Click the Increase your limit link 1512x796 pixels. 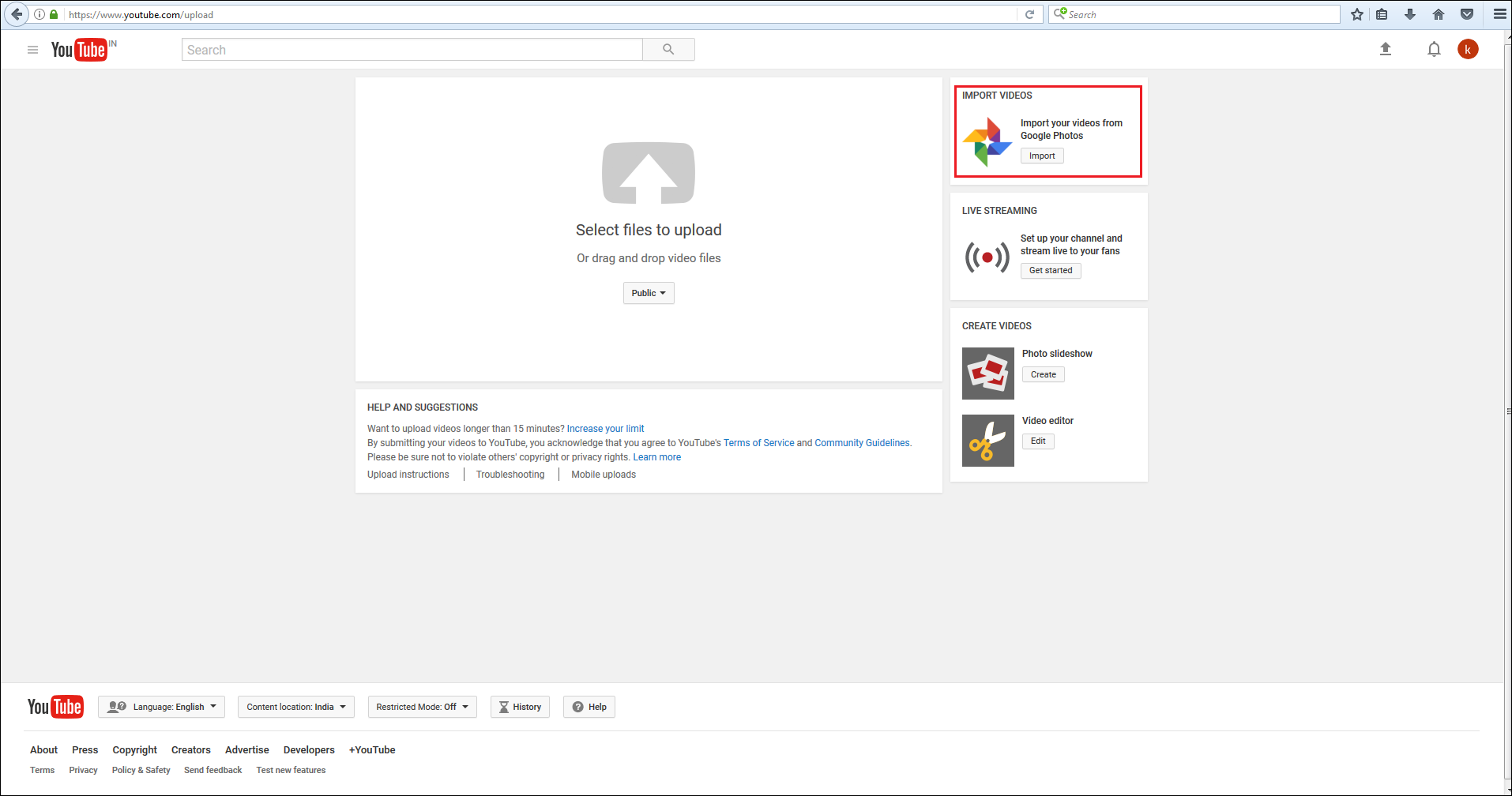tap(604, 428)
